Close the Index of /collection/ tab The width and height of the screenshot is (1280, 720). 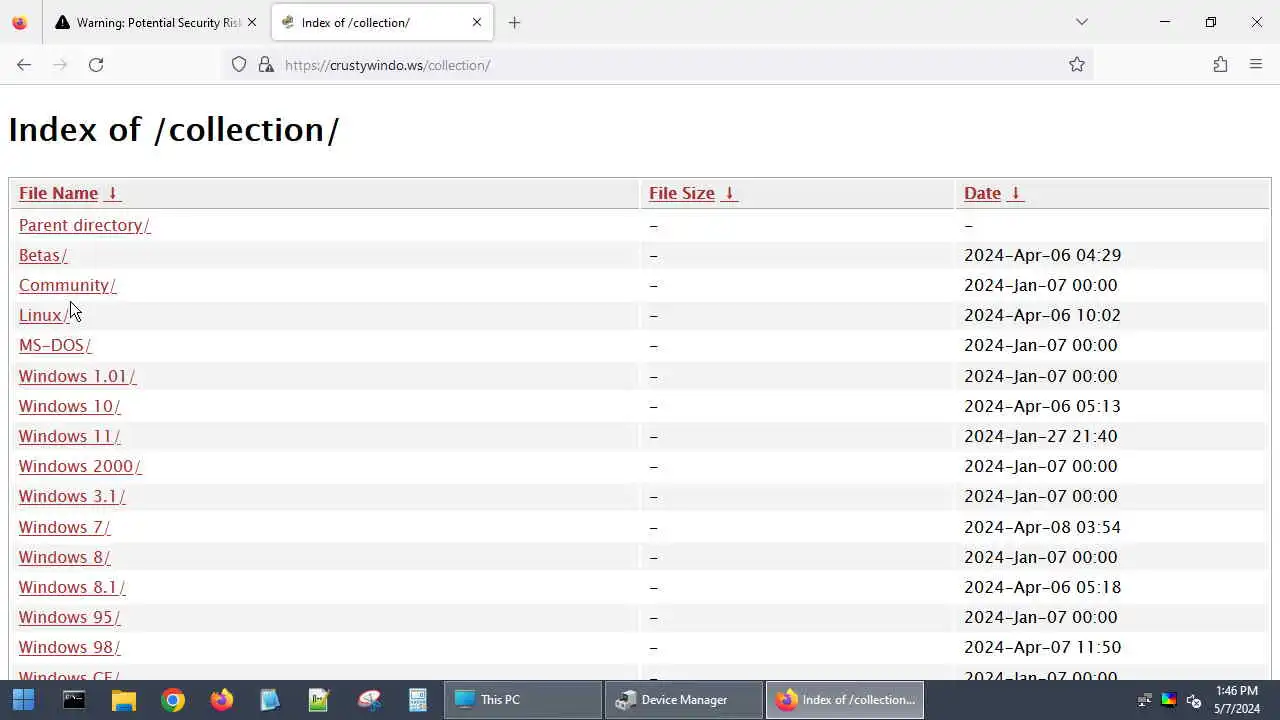point(477,22)
